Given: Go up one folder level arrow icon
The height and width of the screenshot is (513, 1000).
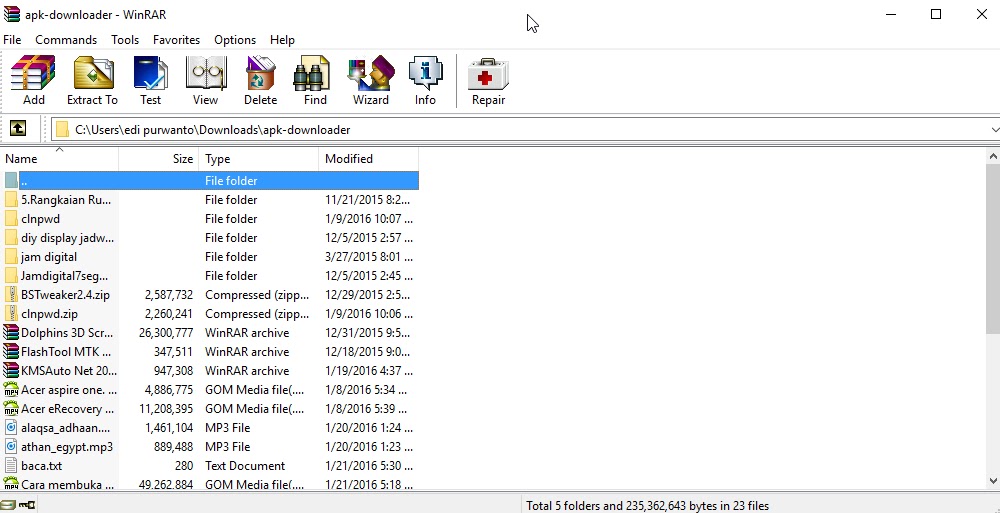Looking at the screenshot, I should (18, 129).
